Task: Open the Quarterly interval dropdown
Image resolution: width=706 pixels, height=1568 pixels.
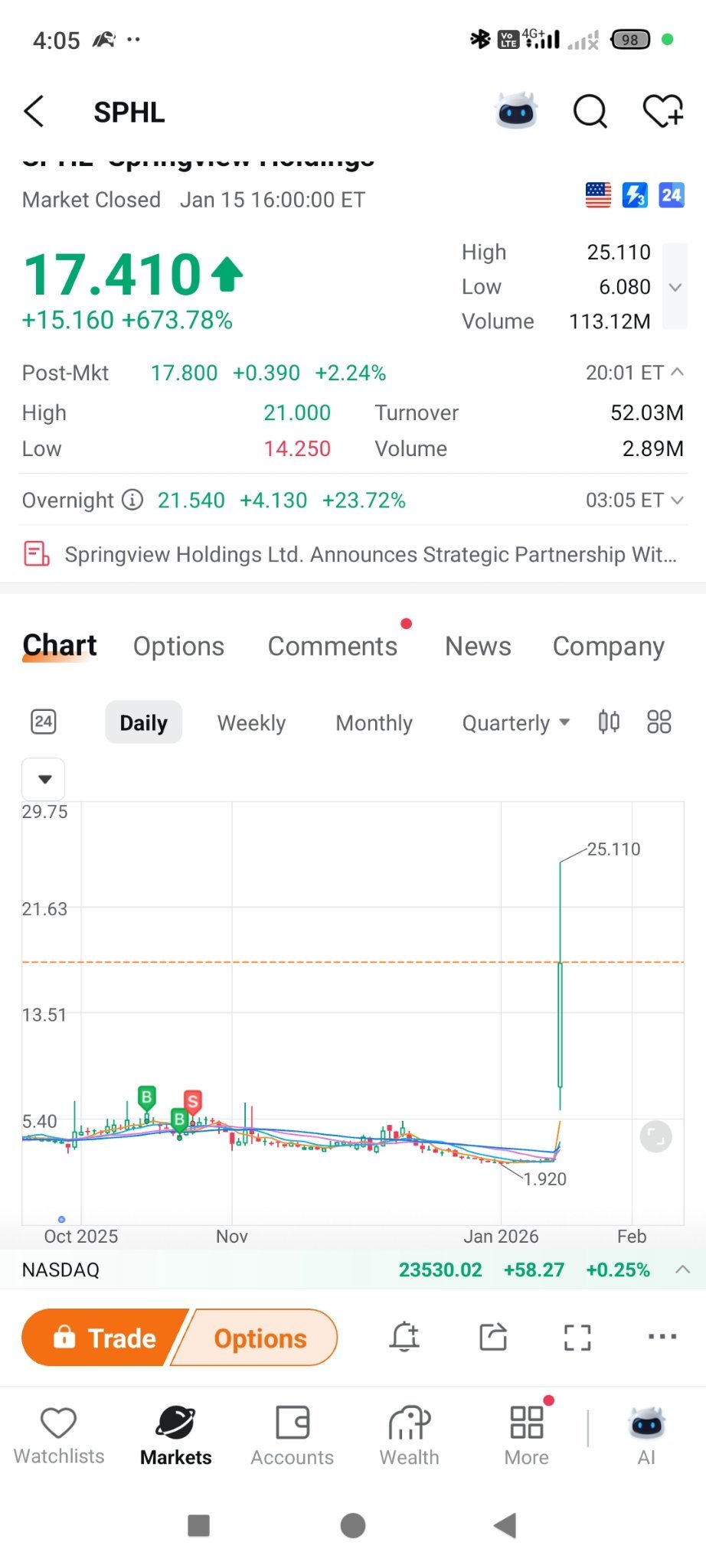Action: tap(515, 722)
